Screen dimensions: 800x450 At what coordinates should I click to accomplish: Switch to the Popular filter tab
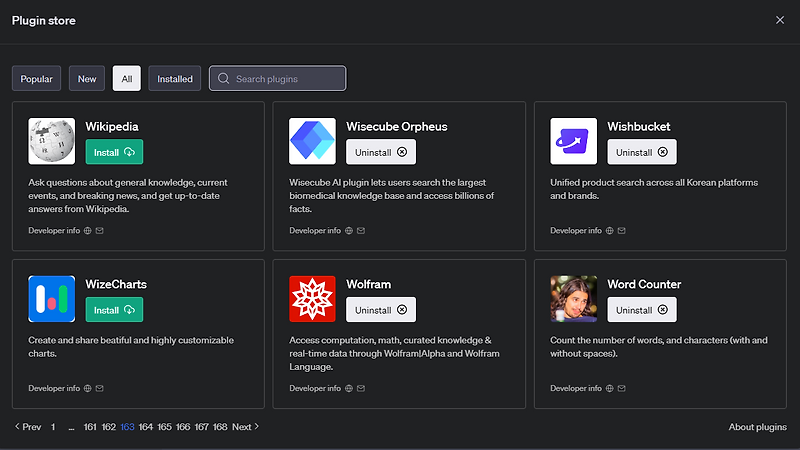click(37, 79)
